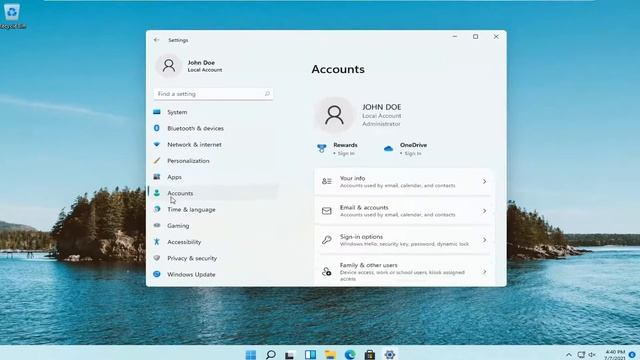Open taskbar Search
Image resolution: width=640 pixels, height=360 pixels.
click(271, 354)
